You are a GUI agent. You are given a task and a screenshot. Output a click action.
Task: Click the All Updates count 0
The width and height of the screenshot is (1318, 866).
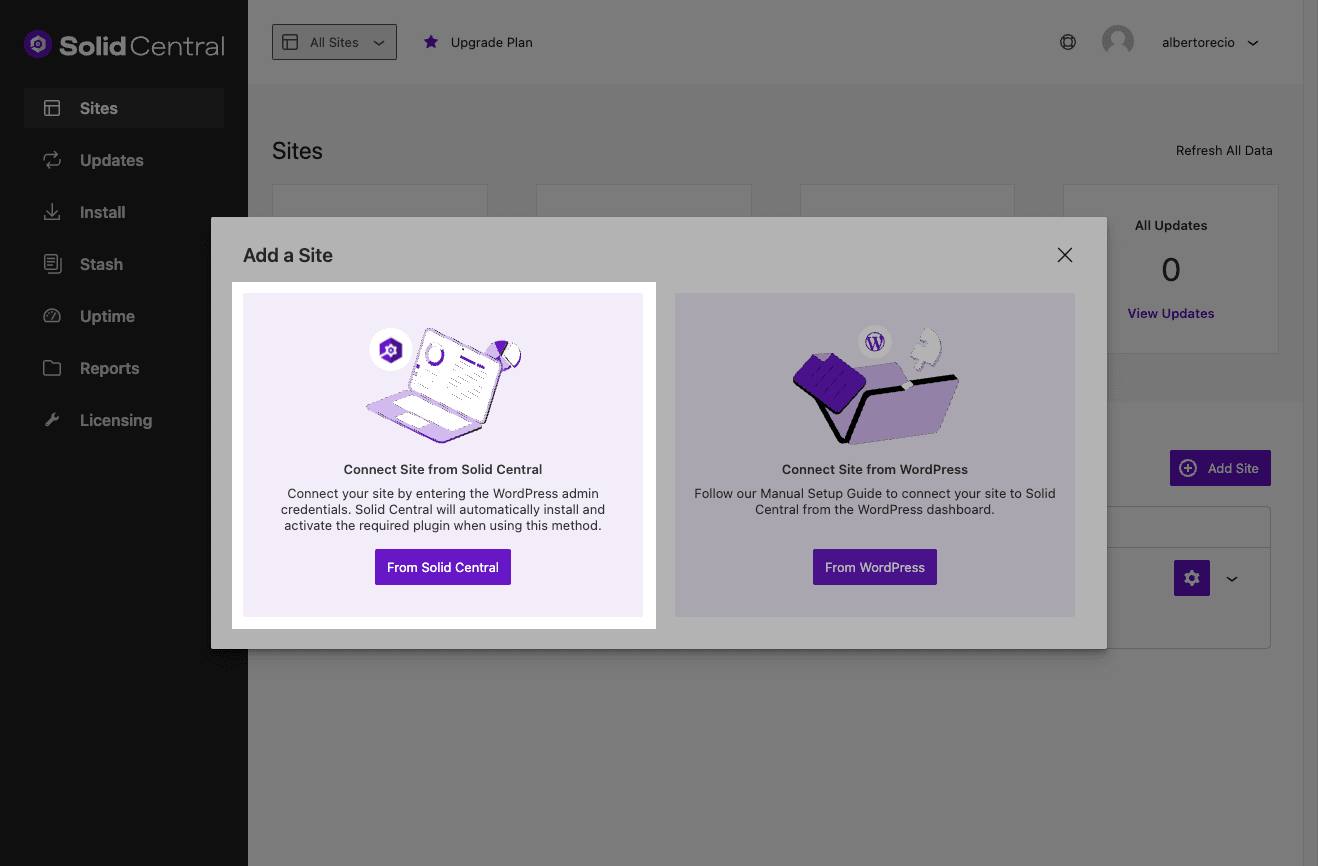click(1171, 270)
